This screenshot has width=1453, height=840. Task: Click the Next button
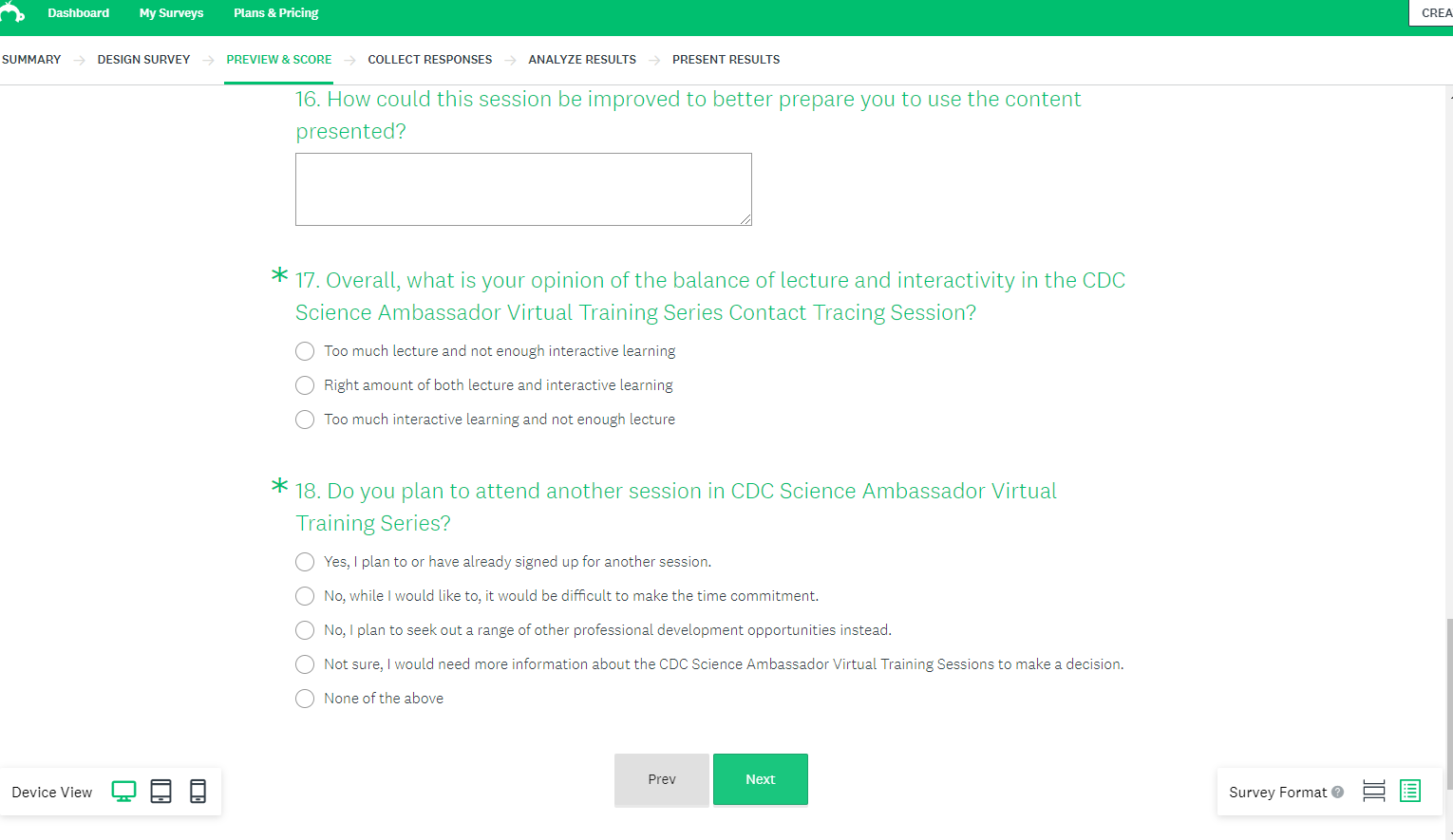(x=760, y=779)
